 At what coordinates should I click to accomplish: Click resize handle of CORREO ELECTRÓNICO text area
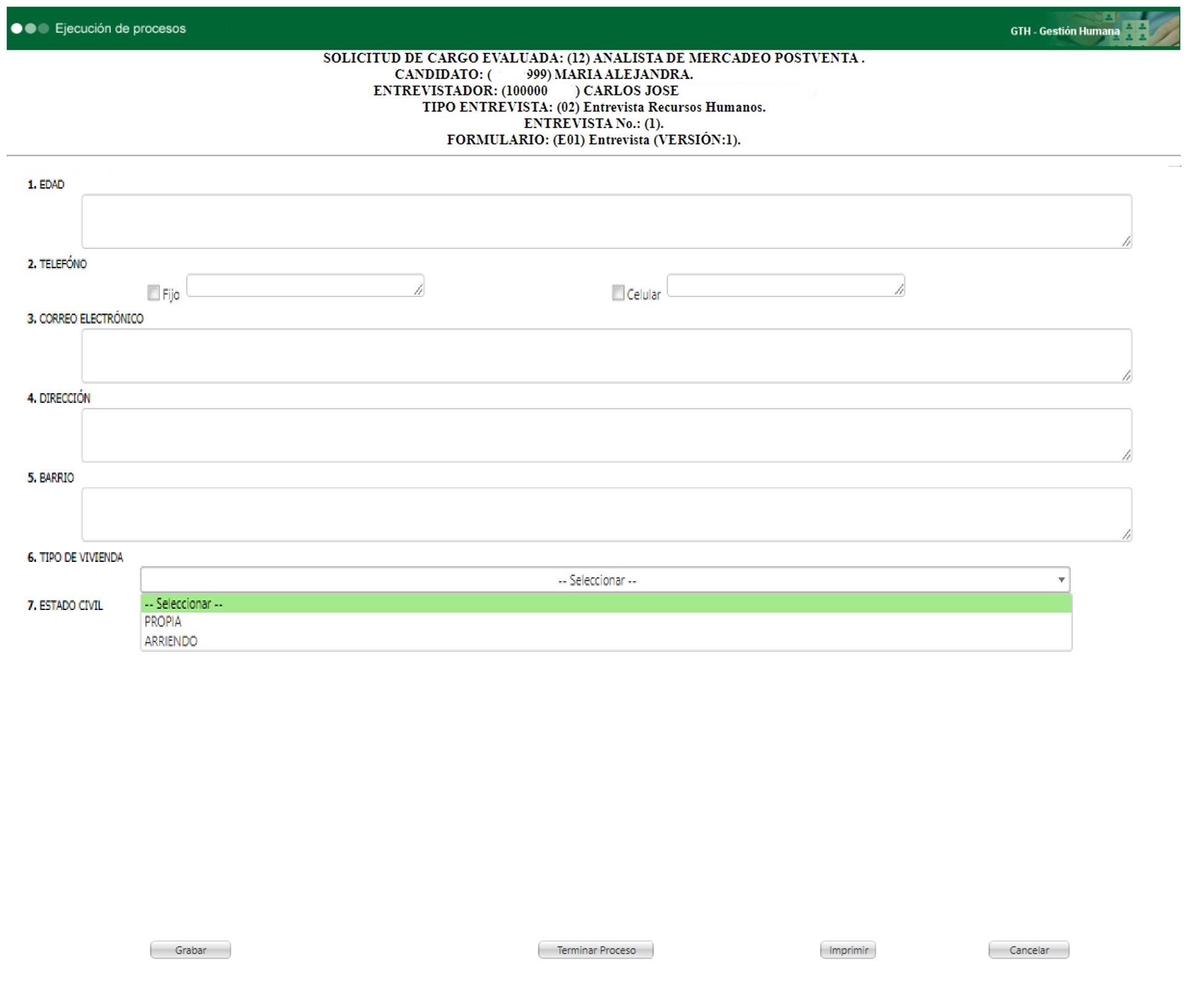tap(1126, 376)
